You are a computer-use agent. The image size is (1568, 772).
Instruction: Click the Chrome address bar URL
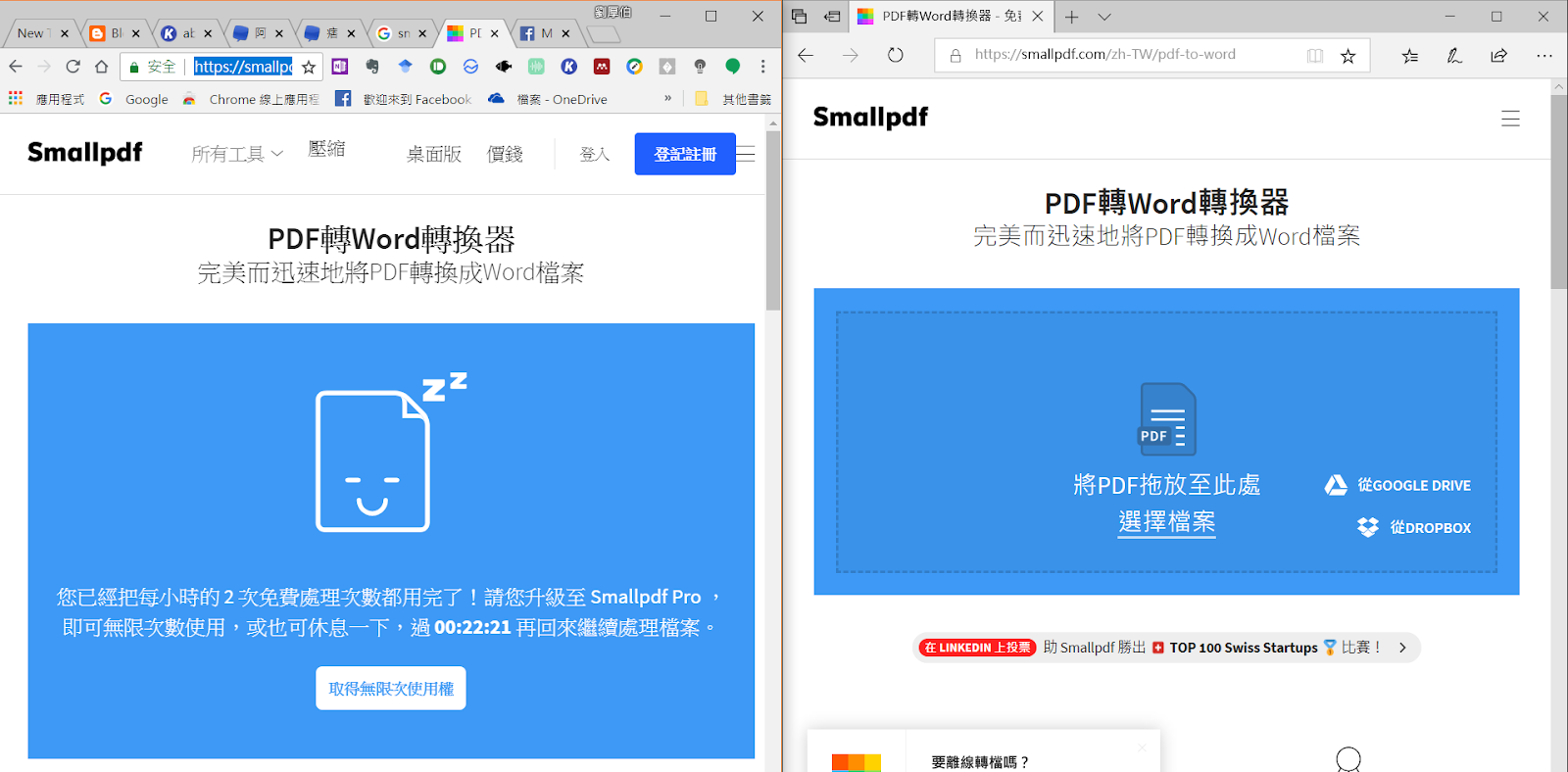(243, 67)
